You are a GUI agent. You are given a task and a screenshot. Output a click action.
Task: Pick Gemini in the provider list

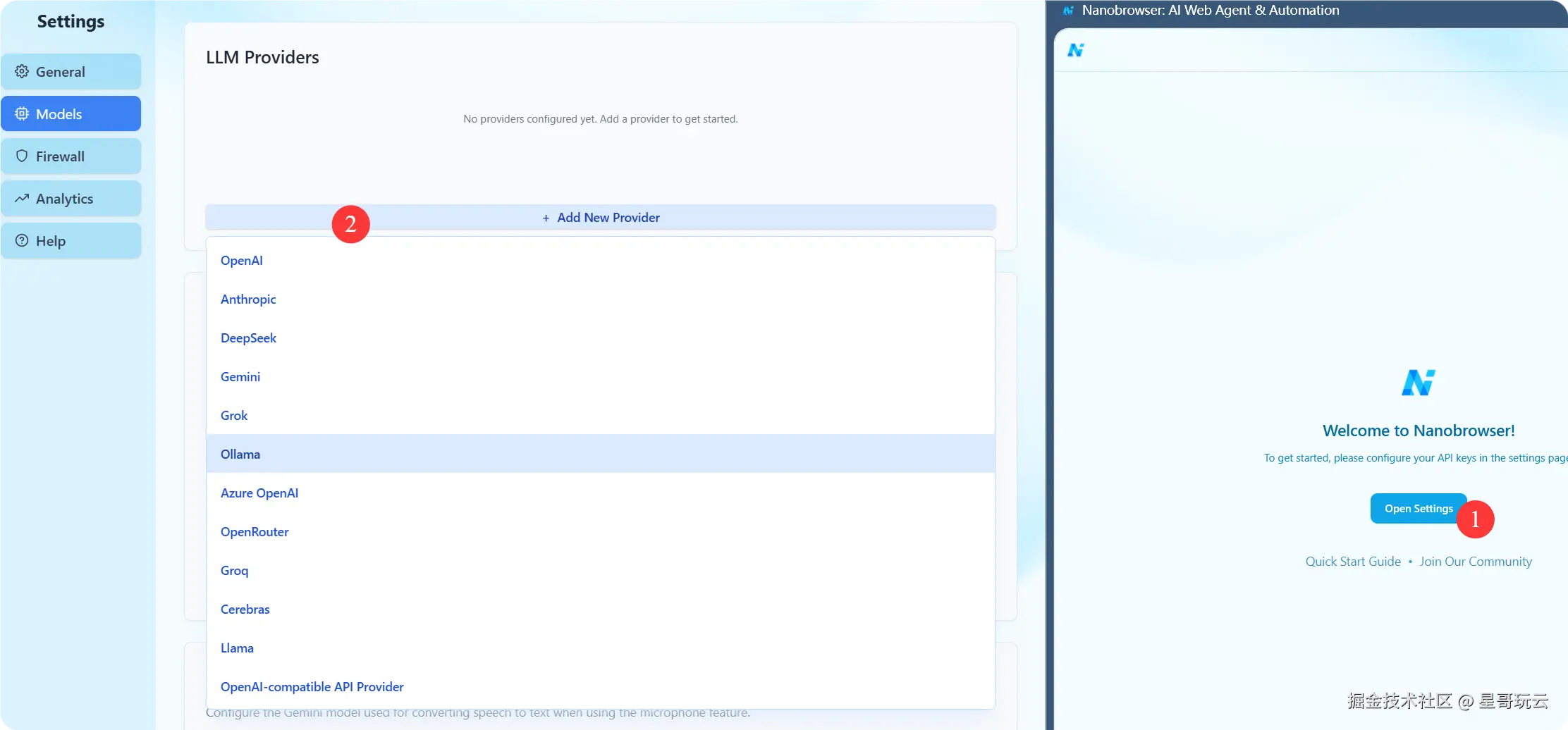click(x=601, y=377)
